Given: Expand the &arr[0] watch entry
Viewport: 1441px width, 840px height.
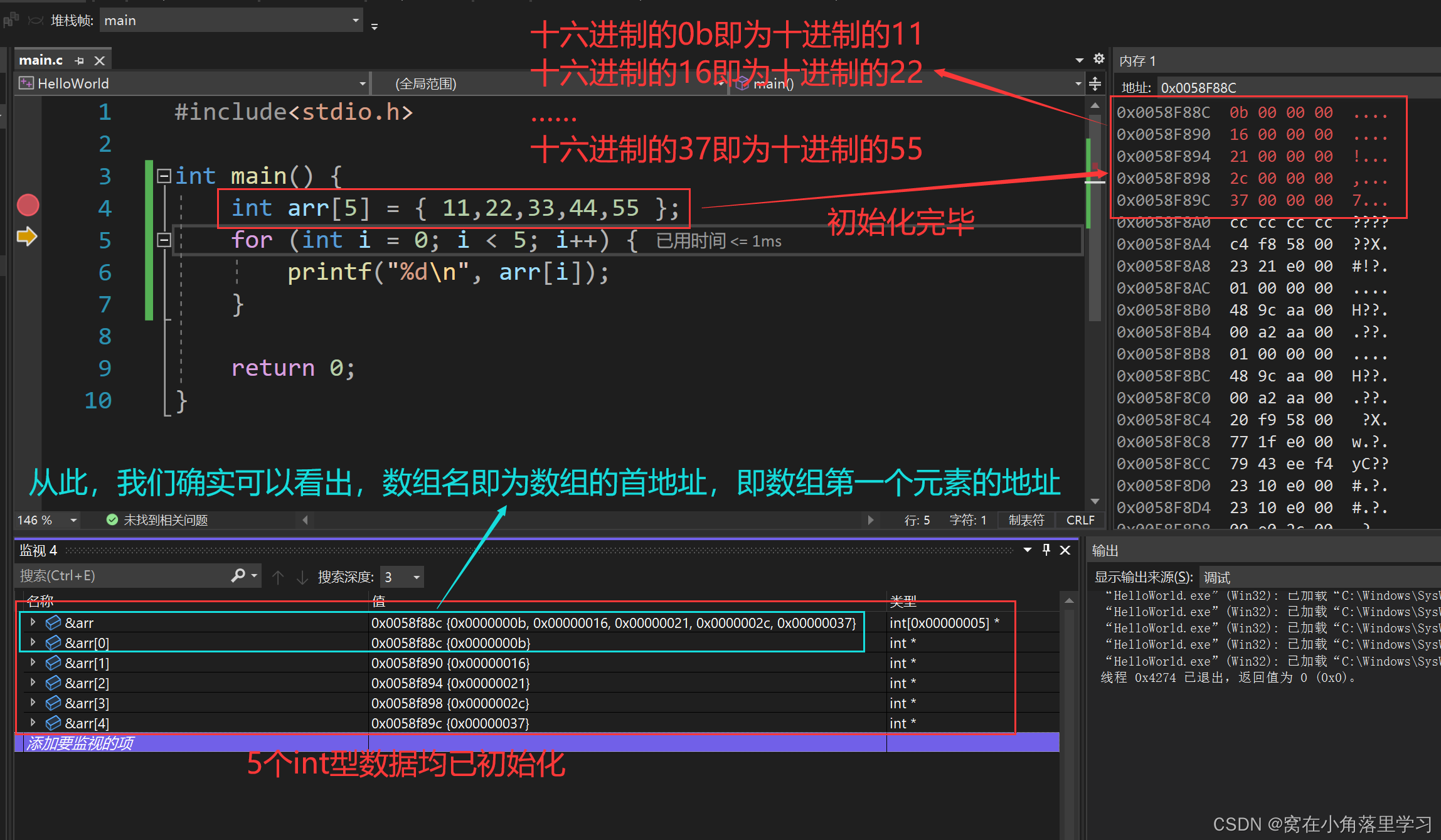Looking at the screenshot, I should pyautogui.click(x=33, y=642).
